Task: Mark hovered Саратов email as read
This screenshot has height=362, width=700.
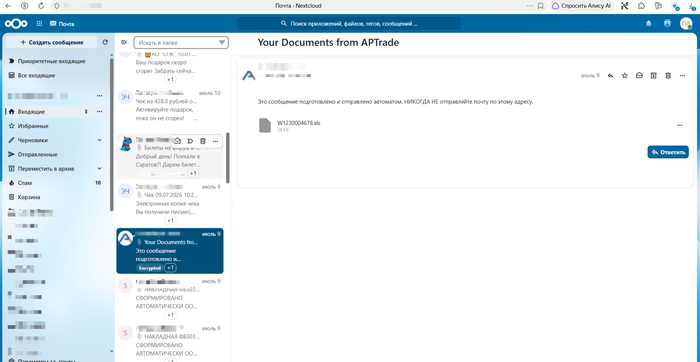Action: (x=177, y=141)
